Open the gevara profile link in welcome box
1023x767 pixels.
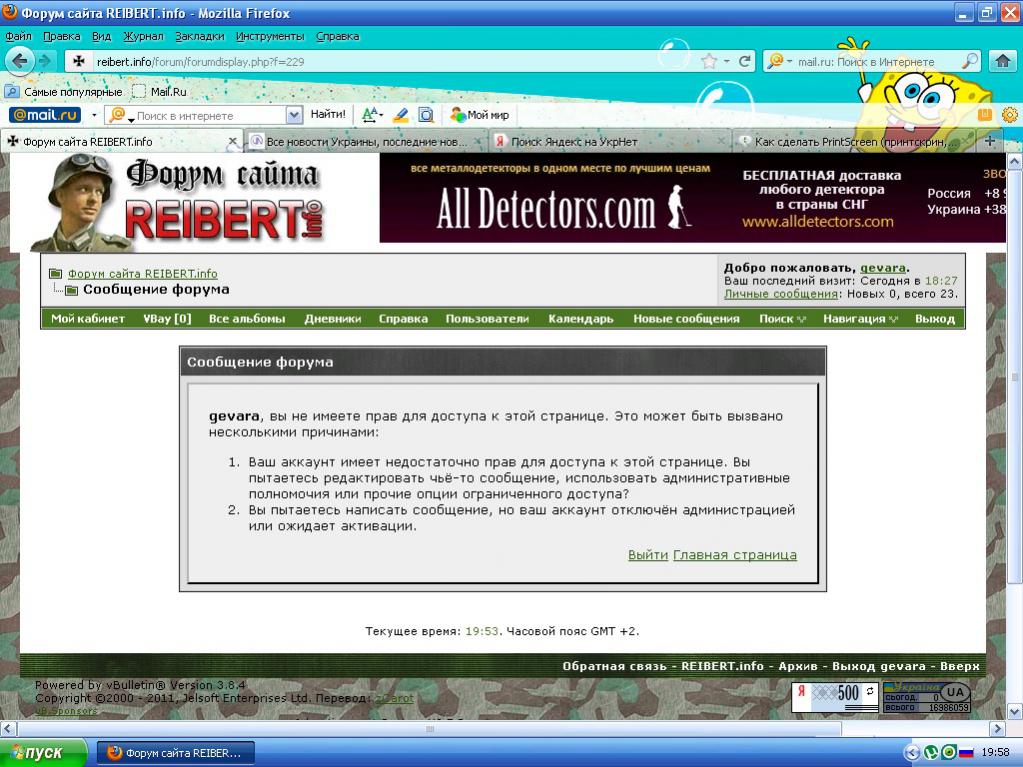[x=883, y=267]
